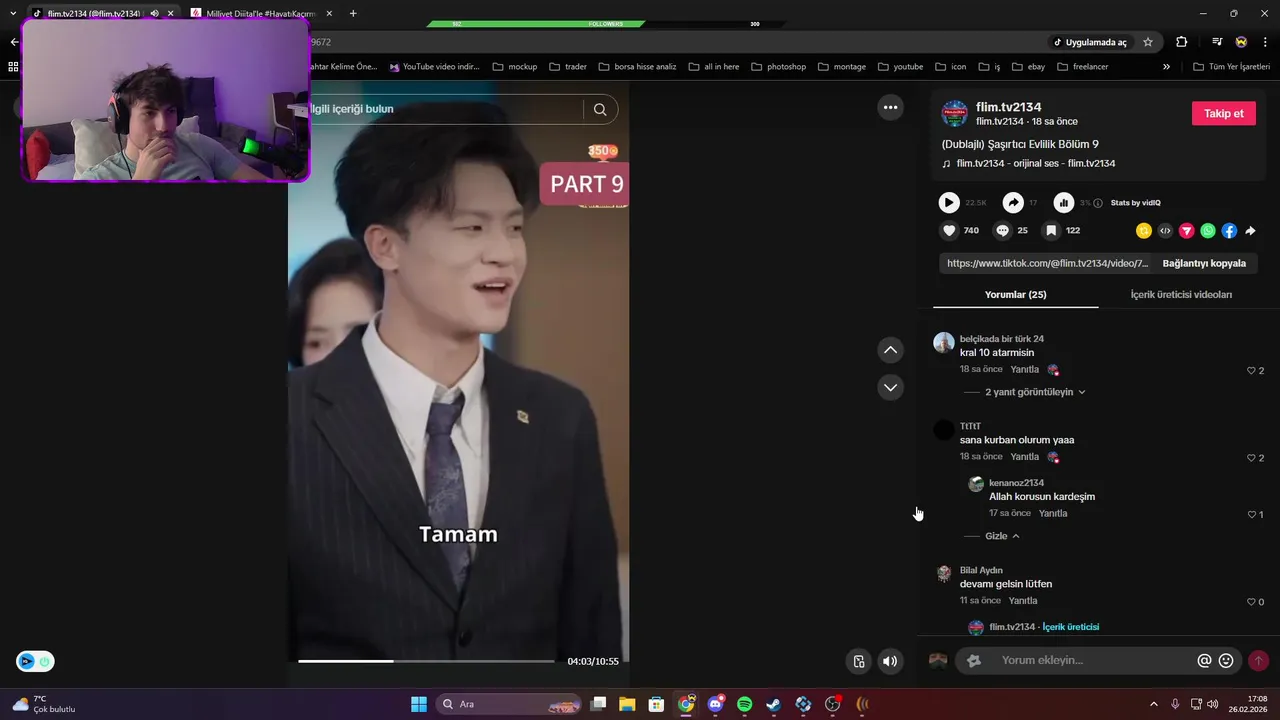Click the 'İlgili içeriği bulun' search field
This screenshot has height=720, width=1280.
tap(445, 109)
